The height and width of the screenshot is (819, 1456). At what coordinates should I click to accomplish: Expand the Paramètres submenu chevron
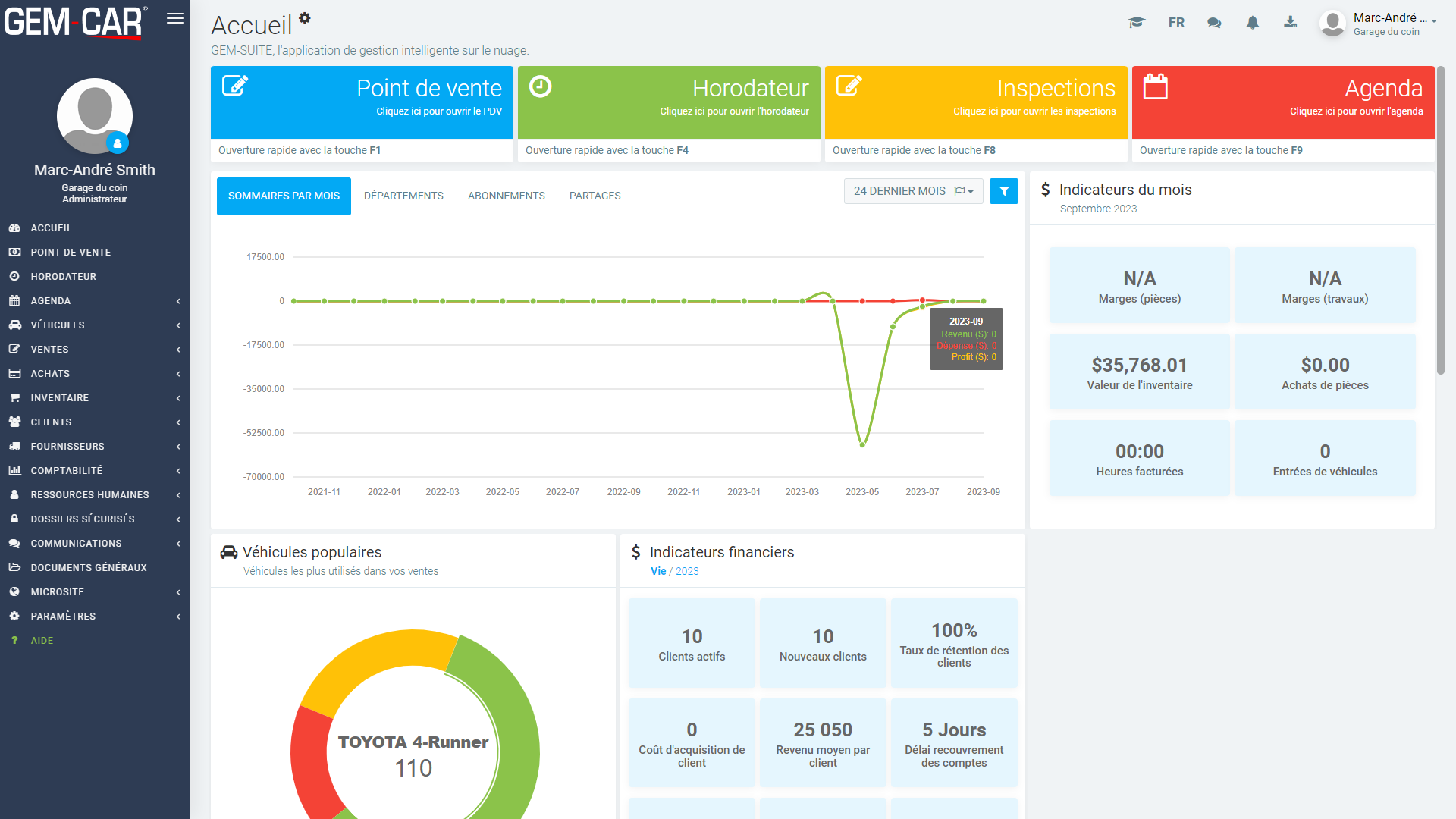pyautogui.click(x=178, y=617)
